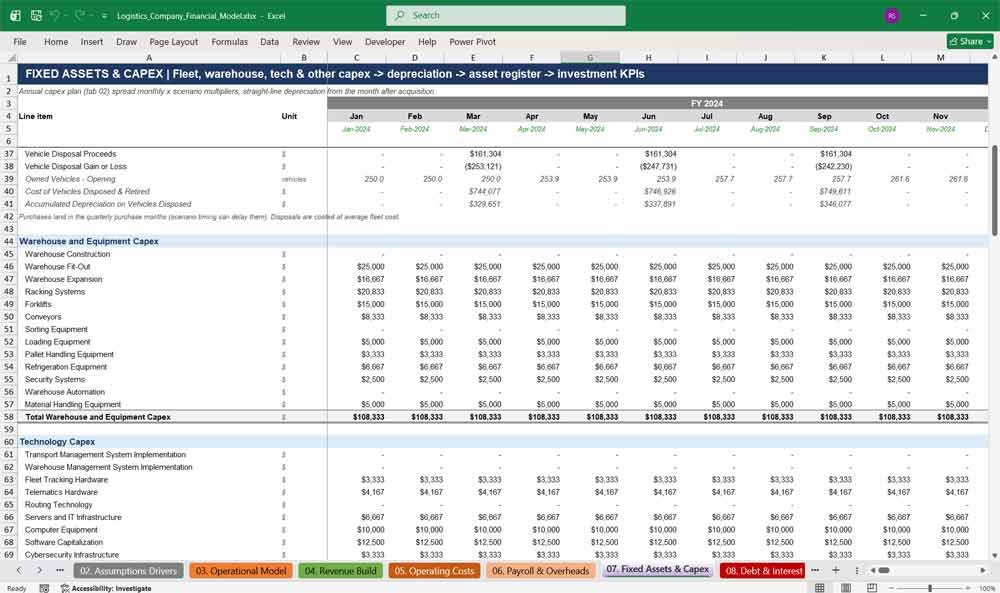Click the right sheet tabs ellipsis
Screen dimensions: 1000x593
(x=815, y=571)
